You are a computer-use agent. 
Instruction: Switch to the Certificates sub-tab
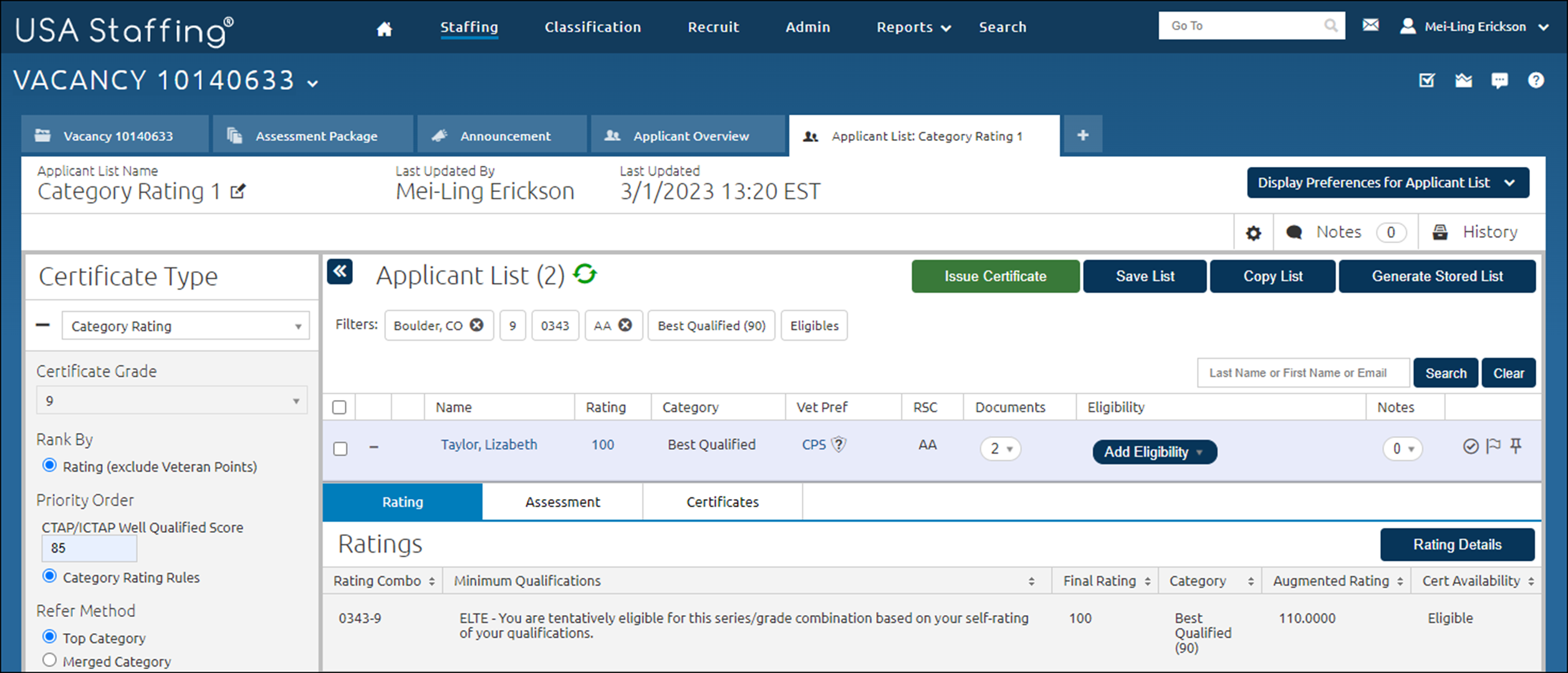click(x=723, y=502)
